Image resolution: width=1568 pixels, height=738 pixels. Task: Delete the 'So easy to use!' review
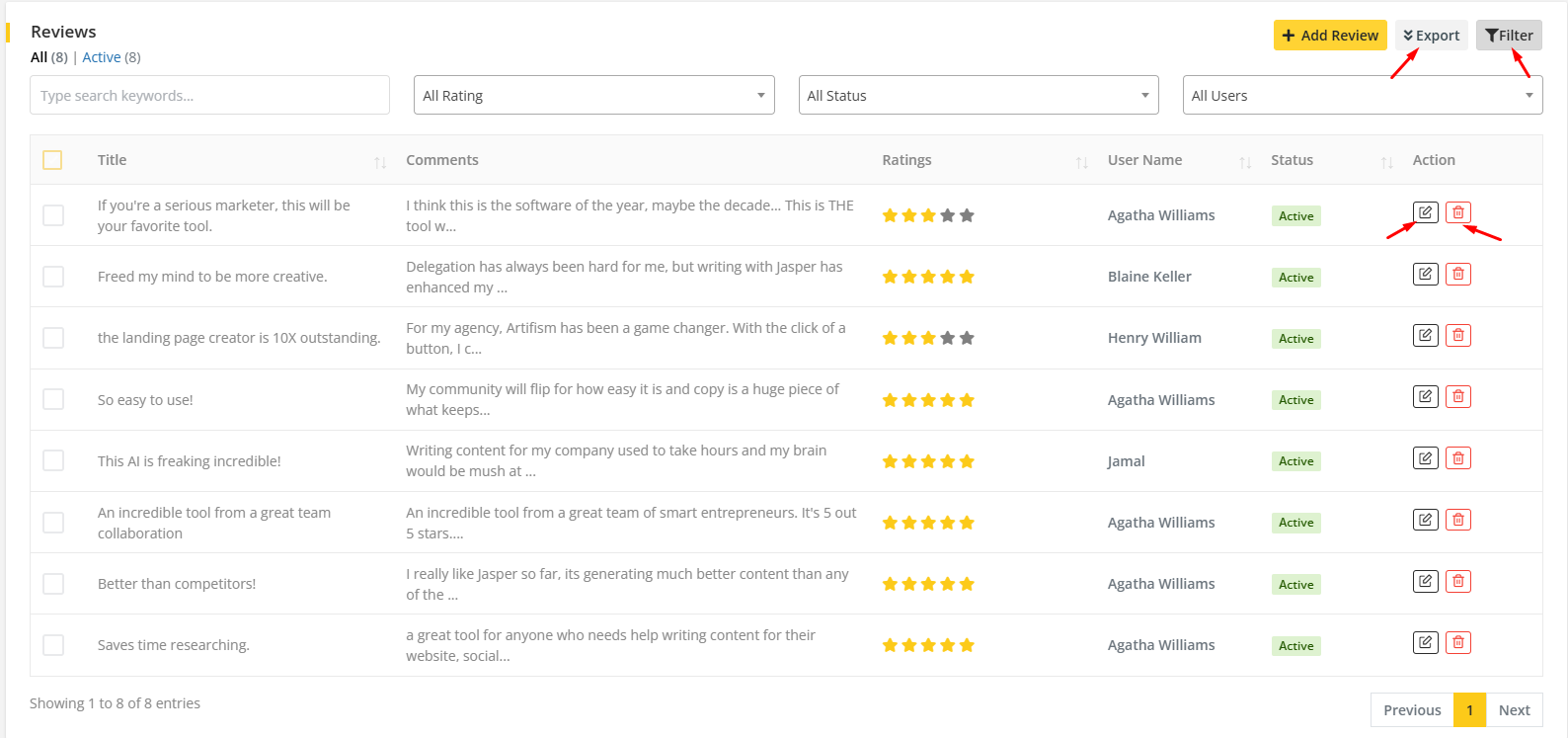coord(1457,397)
